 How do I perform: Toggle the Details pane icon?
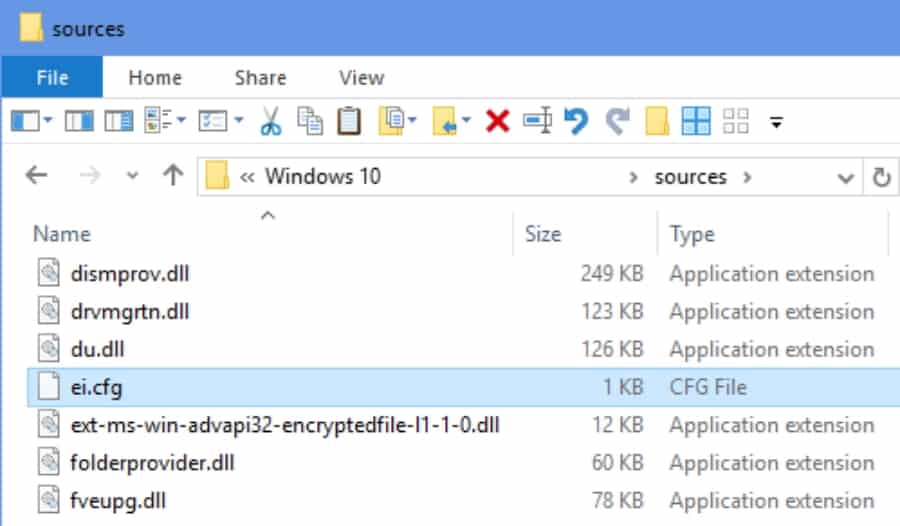(x=119, y=121)
